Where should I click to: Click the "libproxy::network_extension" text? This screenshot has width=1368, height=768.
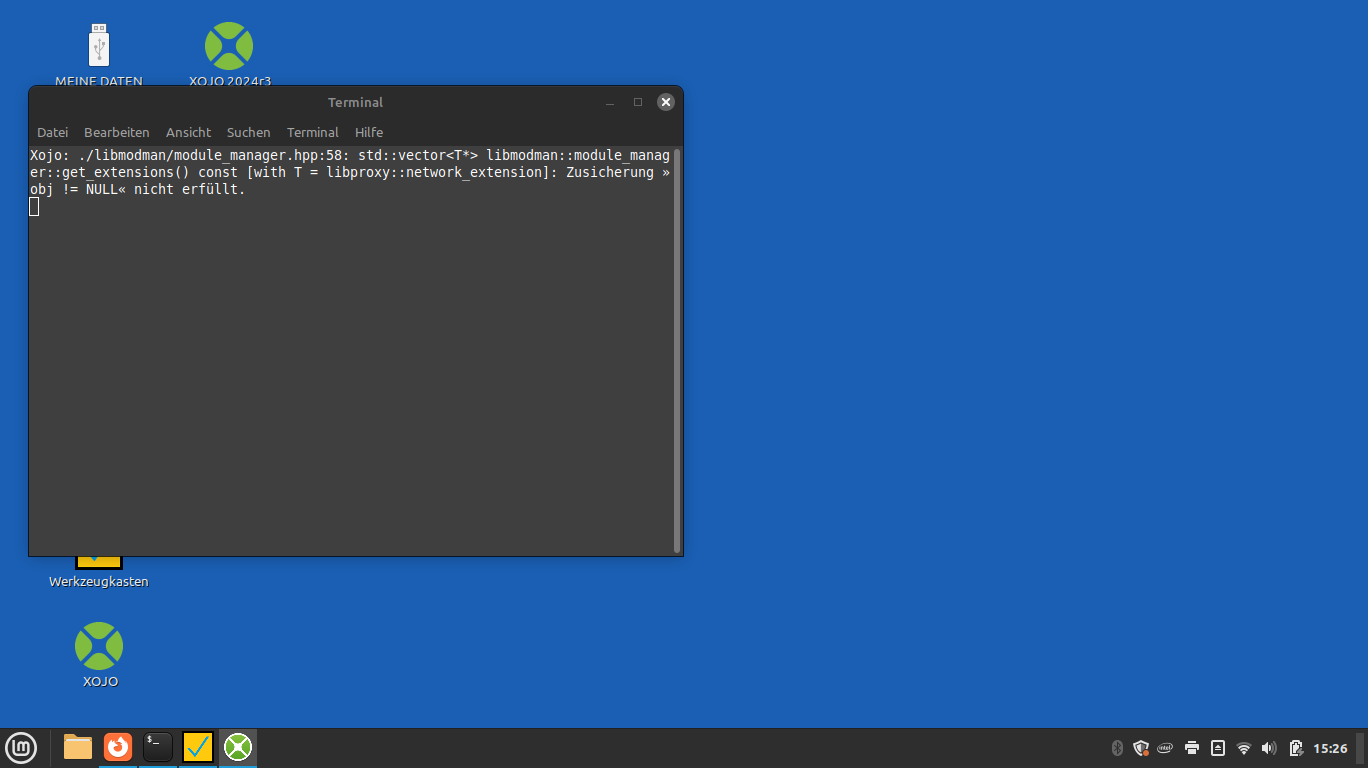(434, 172)
